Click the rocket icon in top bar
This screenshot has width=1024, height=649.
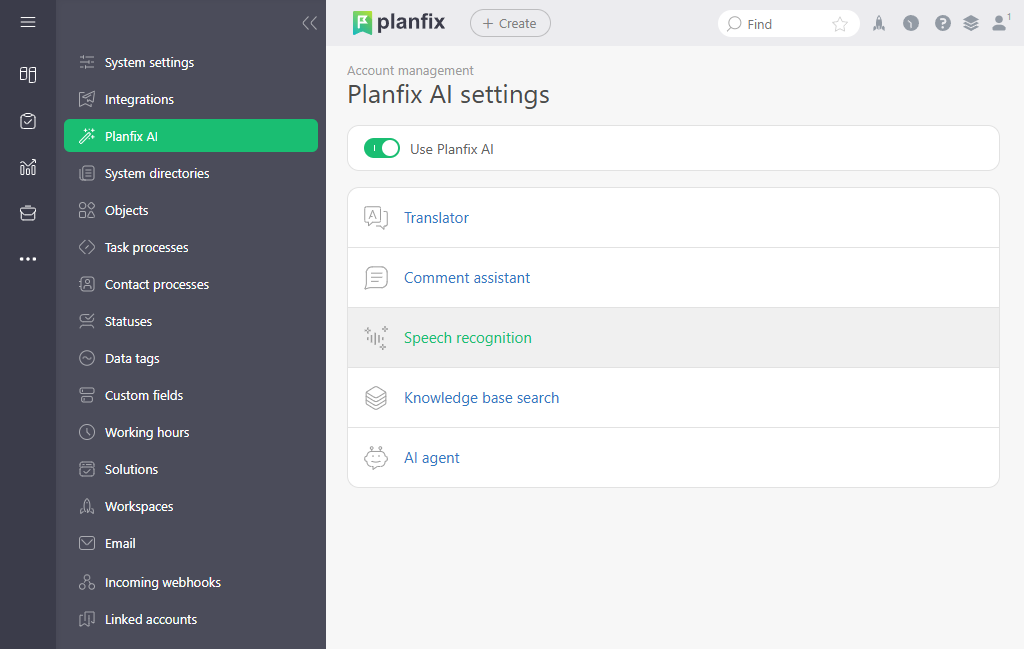tap(879, 24)
